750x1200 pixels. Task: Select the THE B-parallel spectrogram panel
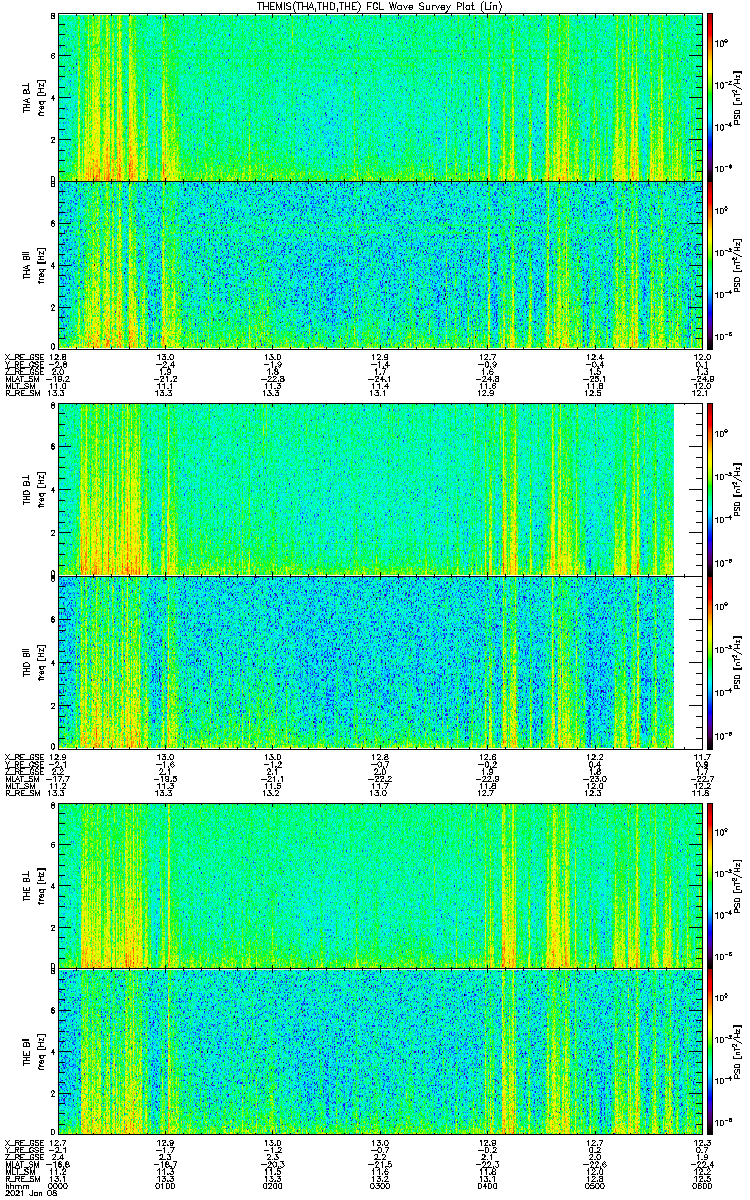coord(382,1051)
